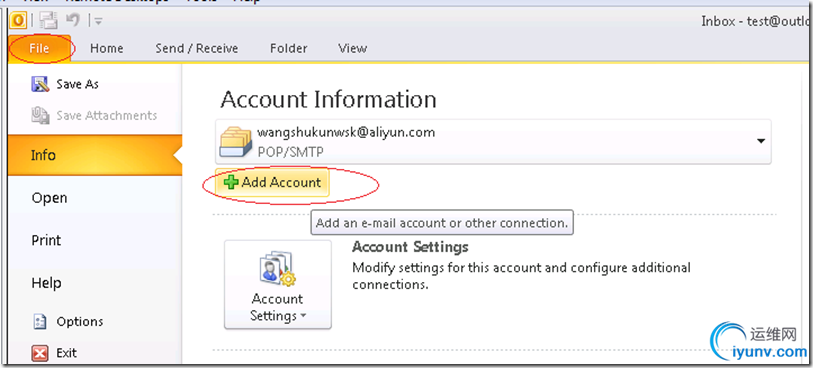The image size is (813, 368).
Task: Click the Save Attachments paperclip icon
Action: (40, 115)
